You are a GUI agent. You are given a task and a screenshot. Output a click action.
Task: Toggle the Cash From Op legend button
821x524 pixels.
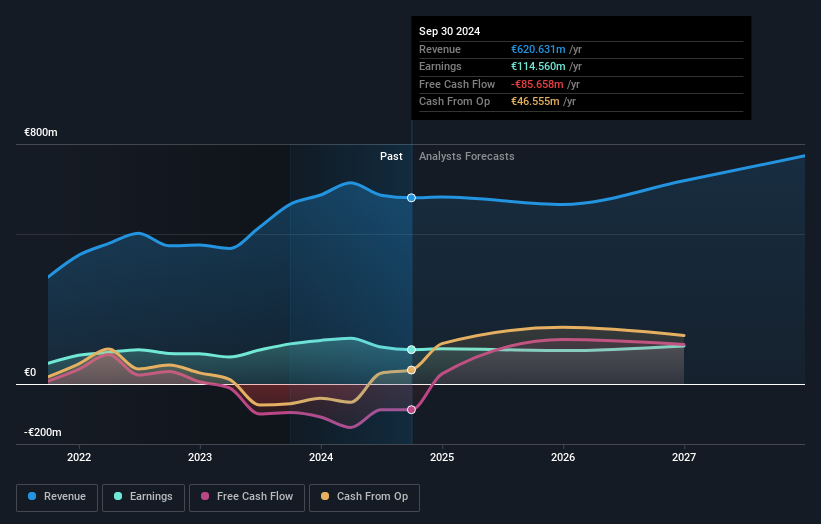tap(364, 497)
